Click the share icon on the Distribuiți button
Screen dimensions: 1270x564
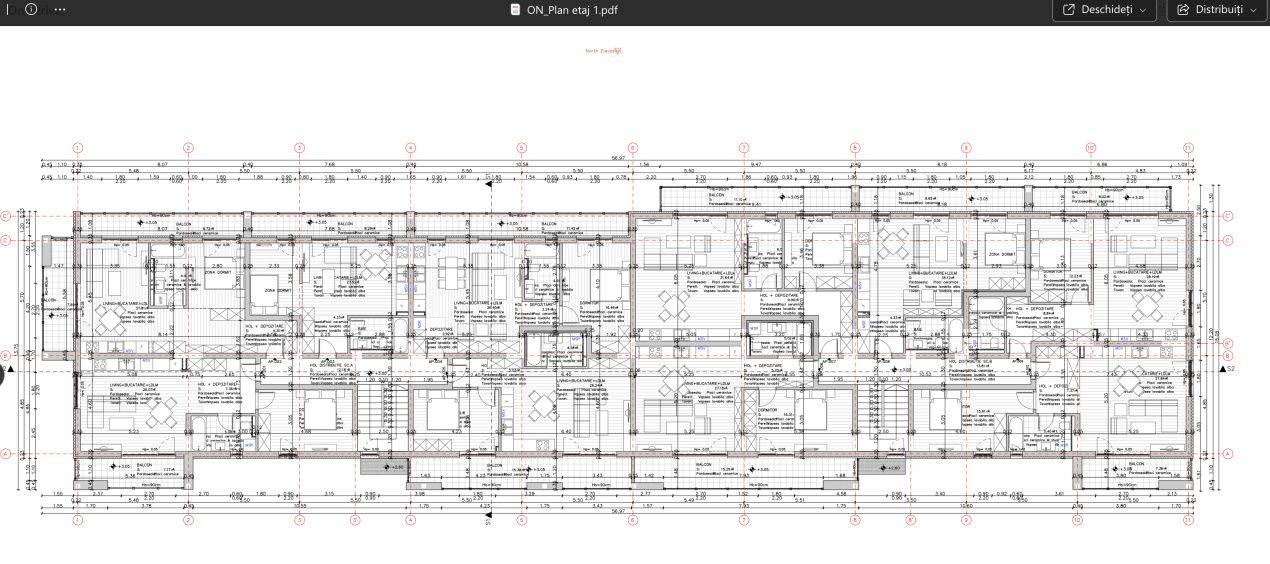point(1184,9)
